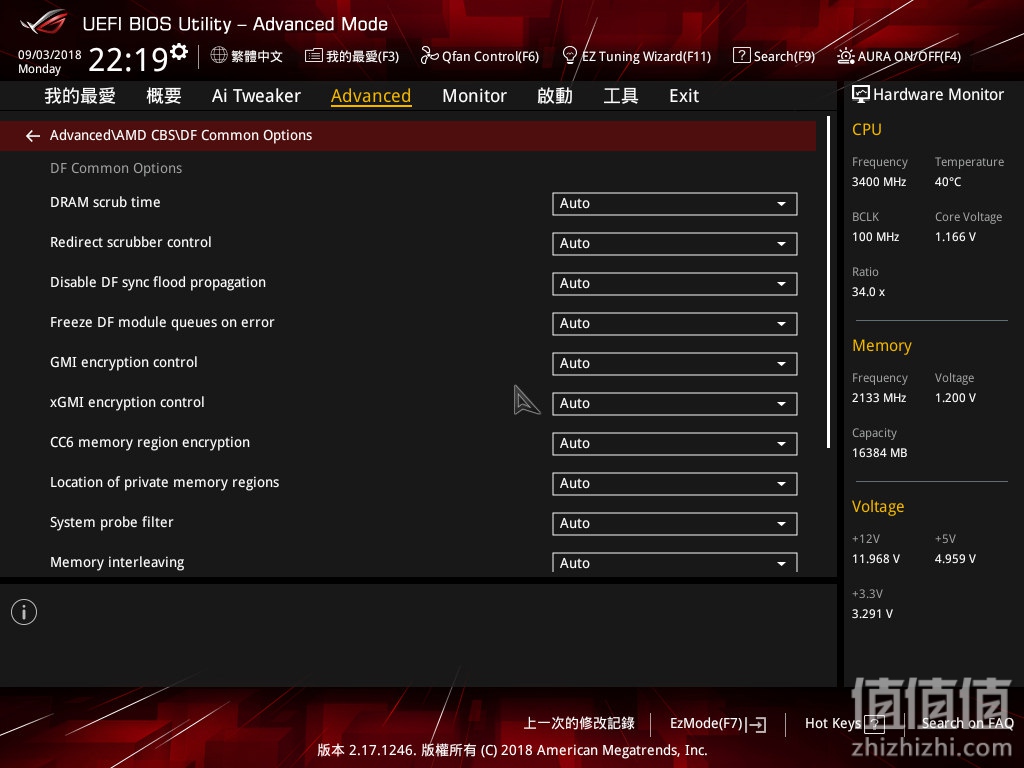Viewport: 1024px width, 768px height.
Task: Open the Monitor tab
Action: [474, 96]
